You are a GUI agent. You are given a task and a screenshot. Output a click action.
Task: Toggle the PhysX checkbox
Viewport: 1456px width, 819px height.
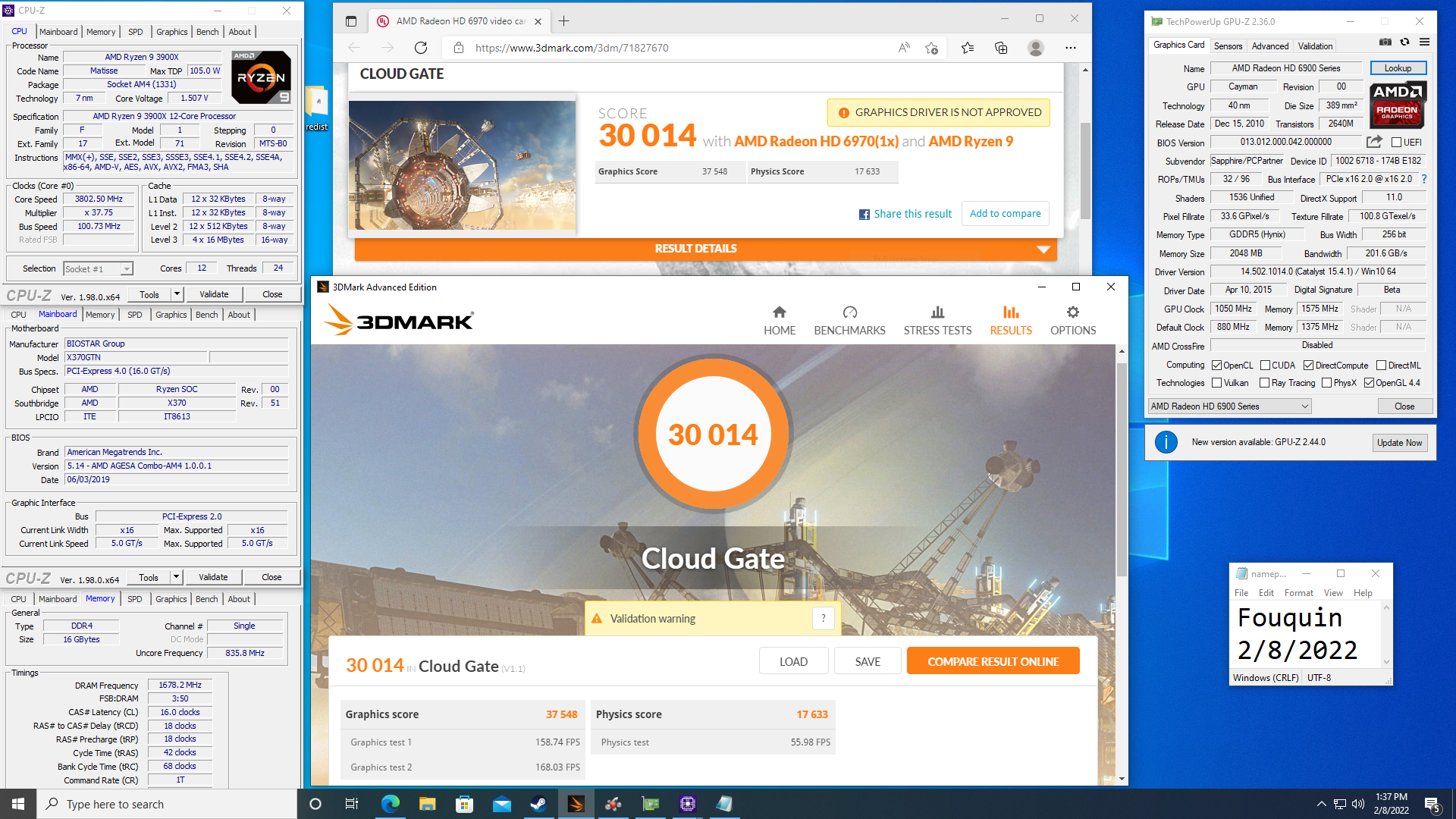point(1326,383)
